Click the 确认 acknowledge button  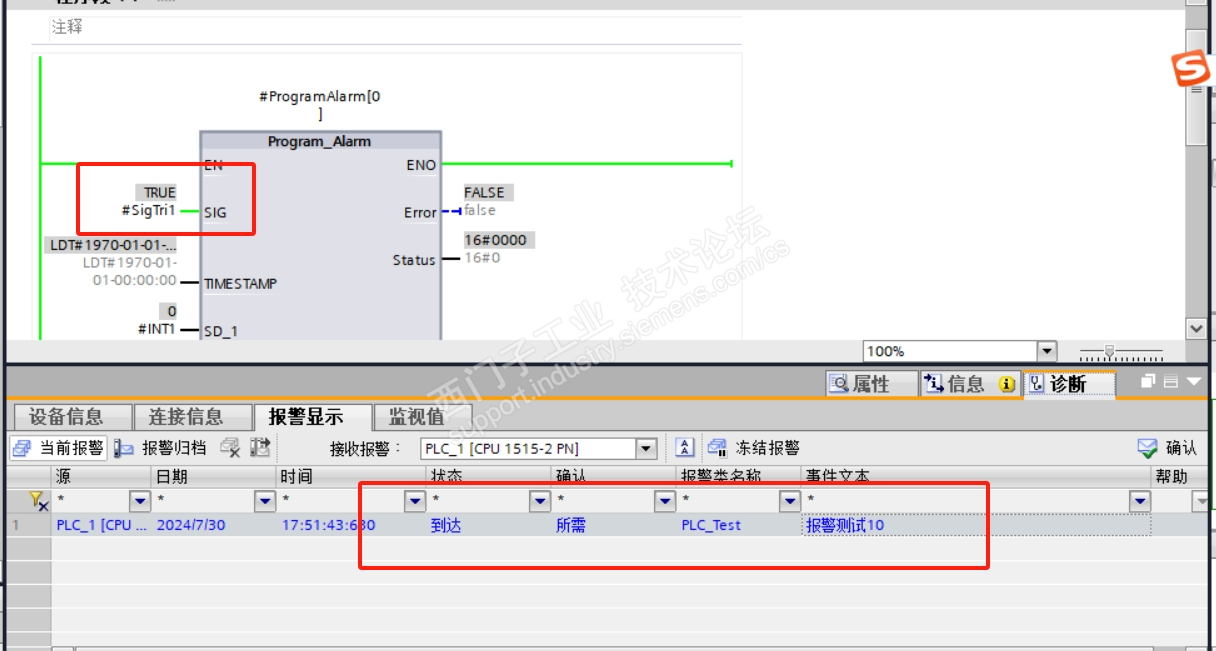coord(1168,448)
